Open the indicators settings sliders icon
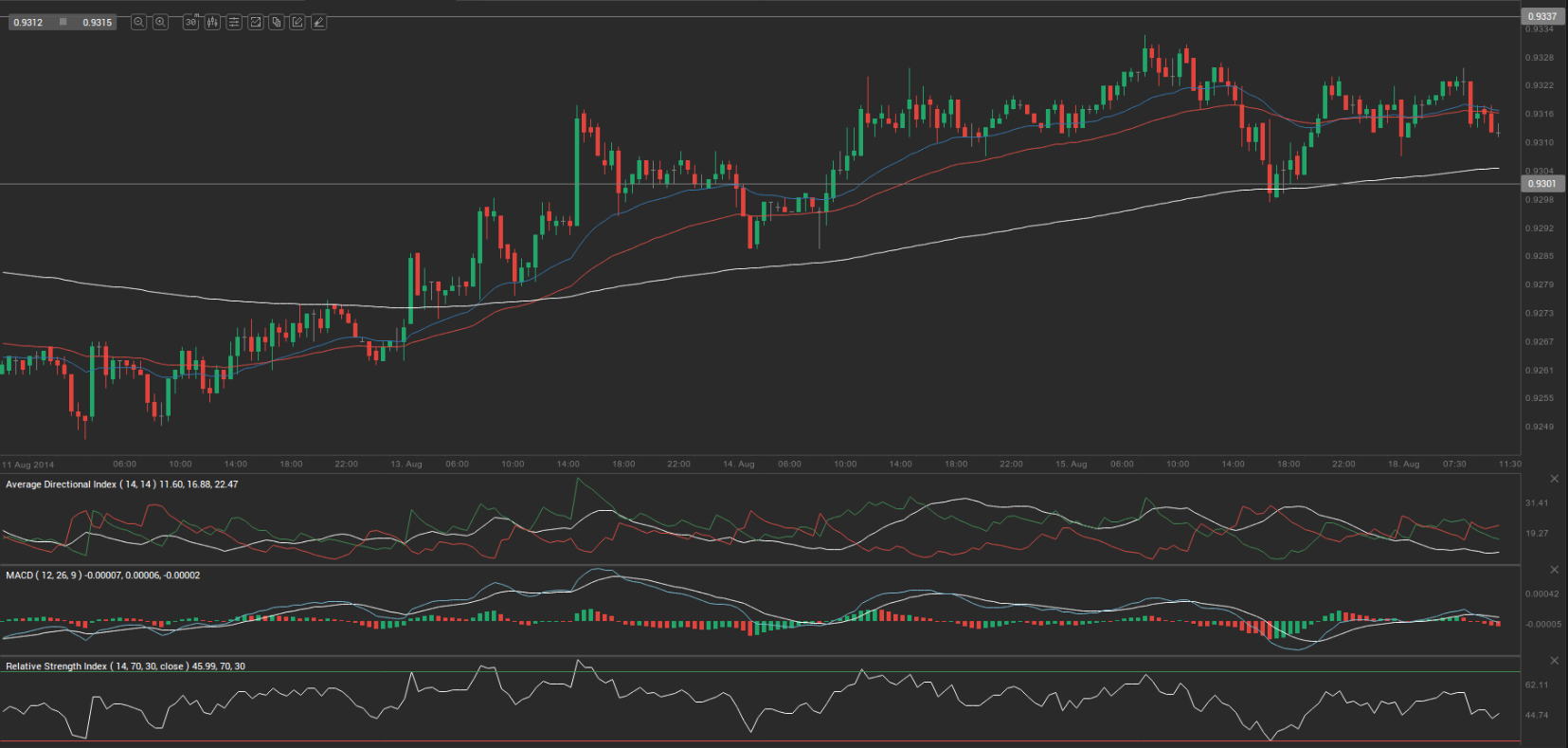Screen dimensions: 1568x748 pyautogui.click(x=234, y=22)
